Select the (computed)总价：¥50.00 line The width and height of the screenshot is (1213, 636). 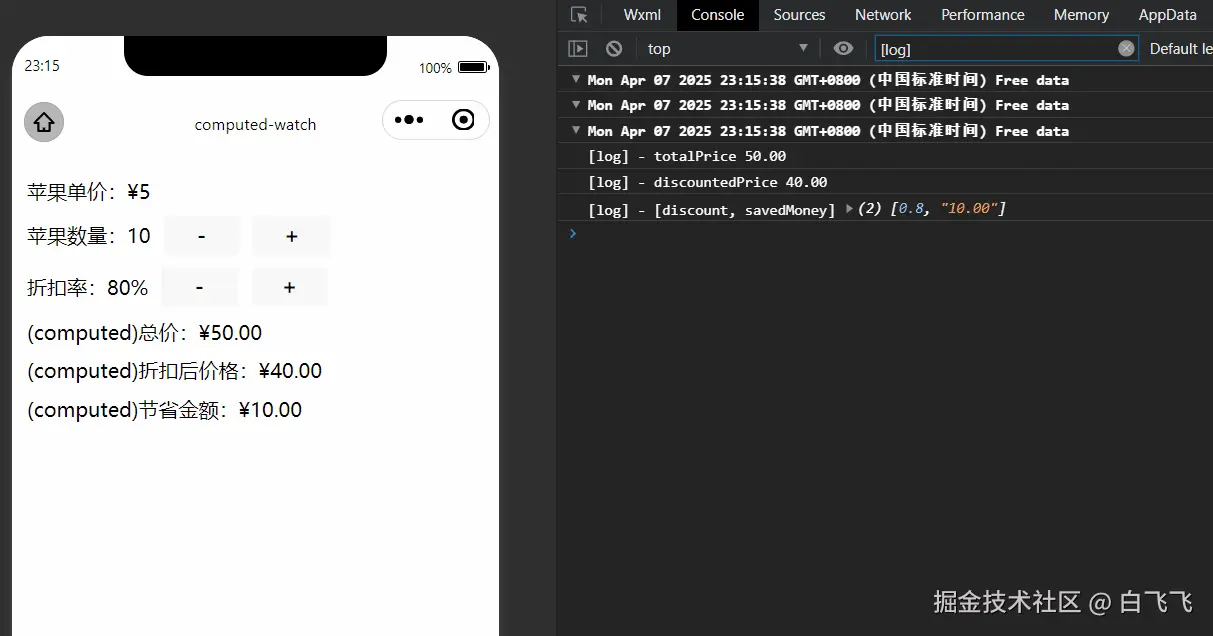pos(144,333)
